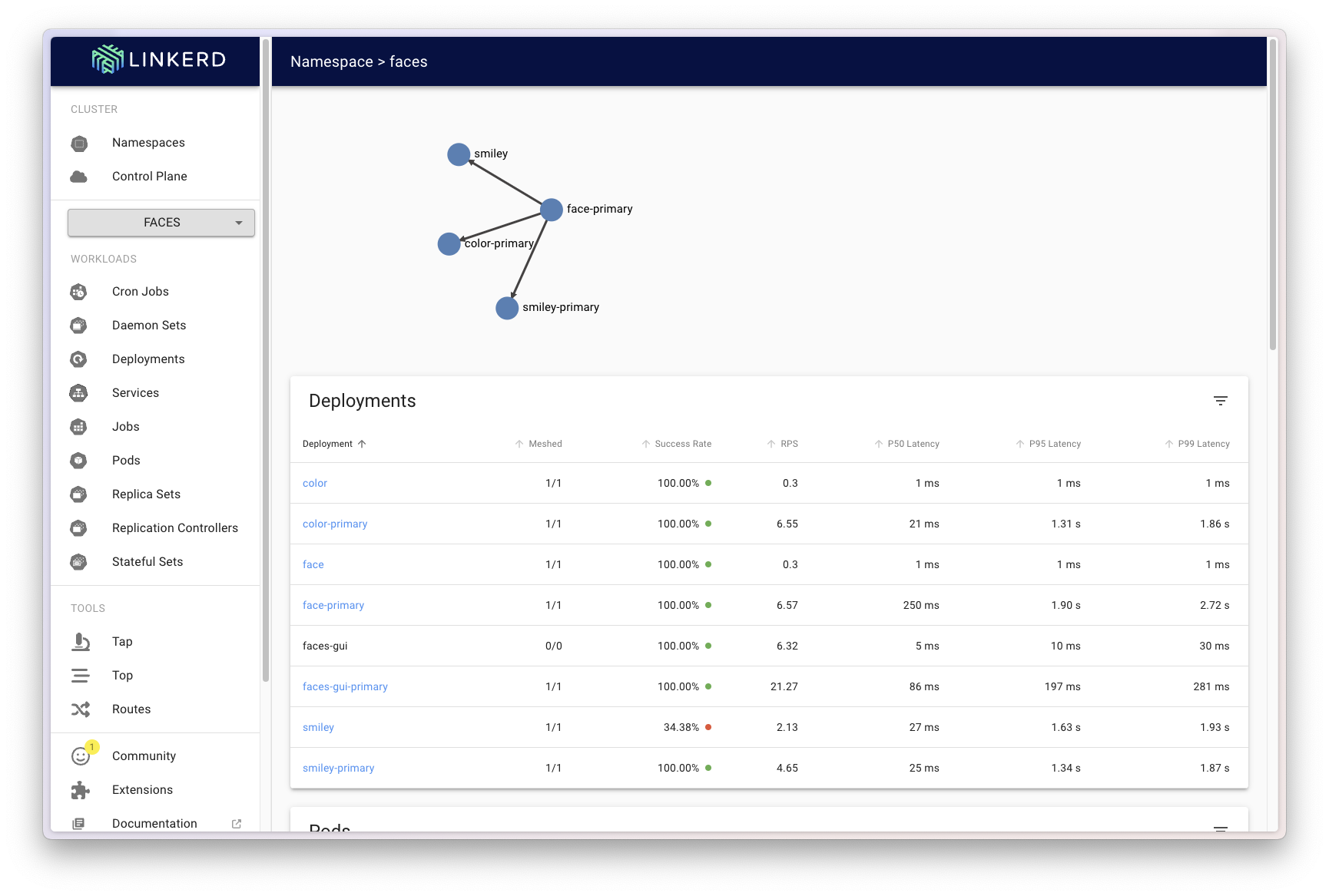Sort by Meshed column

[x=539, y=444]
